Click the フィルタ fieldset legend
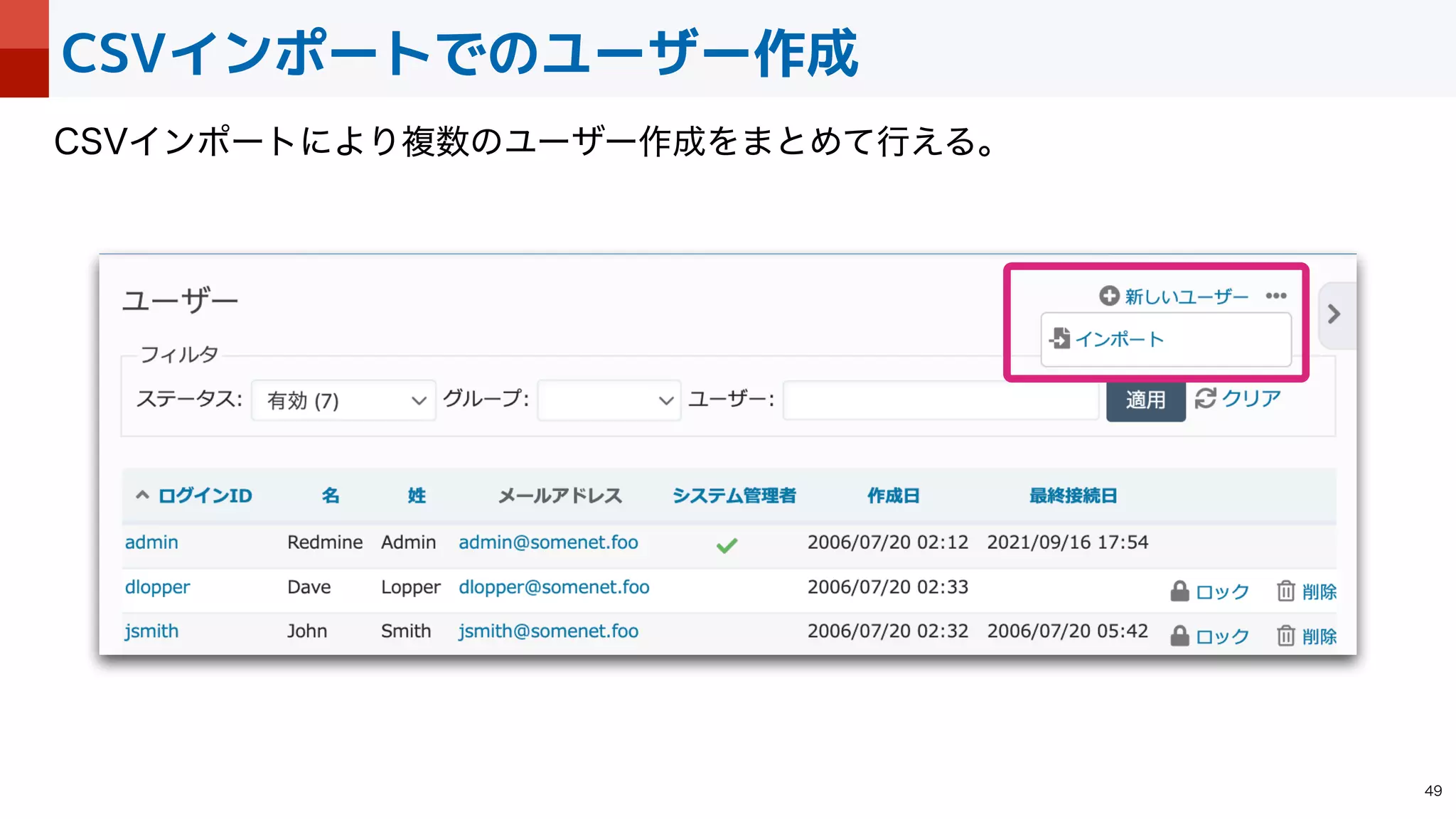The image size is (1456, 819). coord(179,354)
